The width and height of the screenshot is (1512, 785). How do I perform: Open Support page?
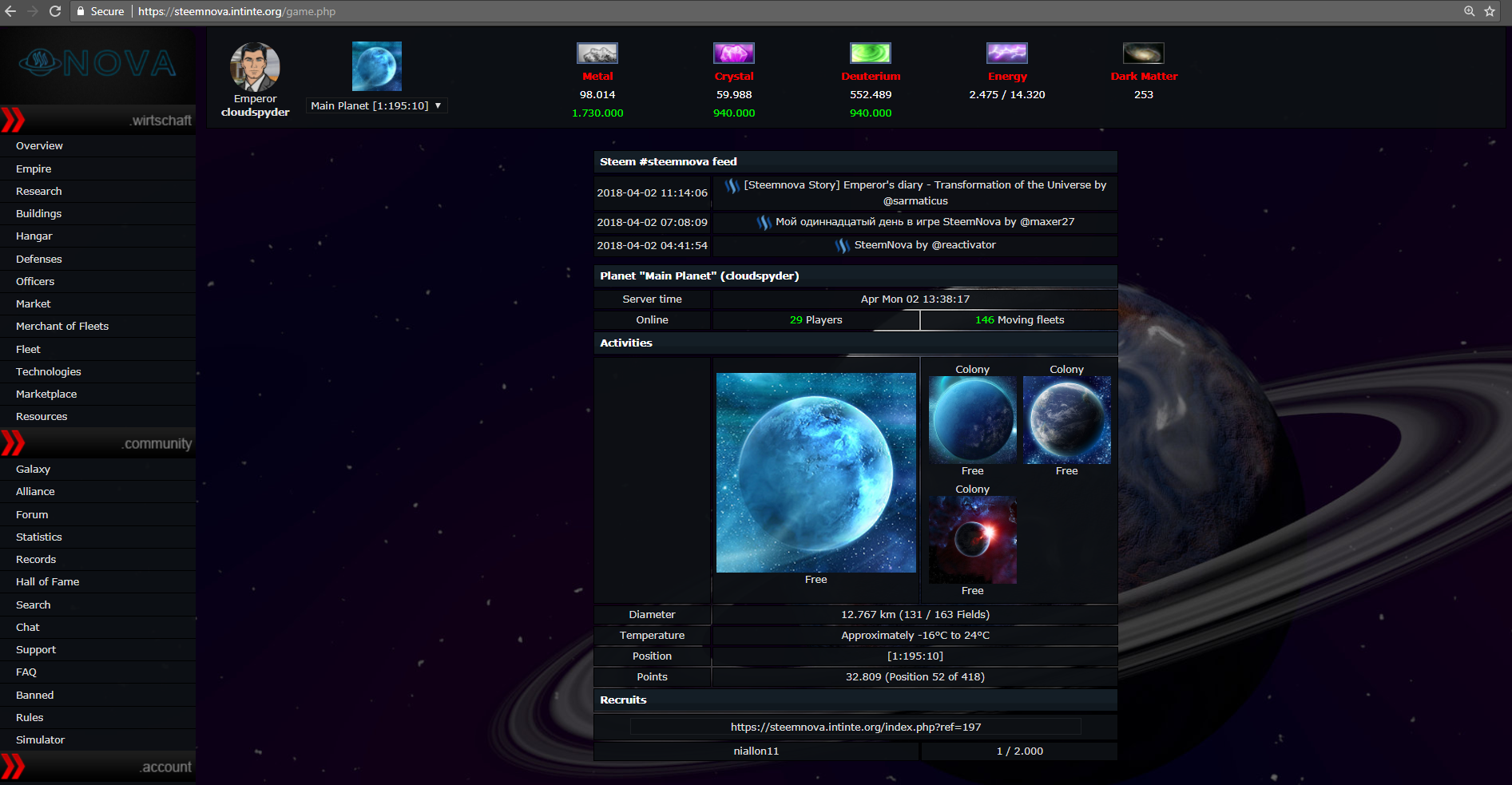[x=36, y=649]
